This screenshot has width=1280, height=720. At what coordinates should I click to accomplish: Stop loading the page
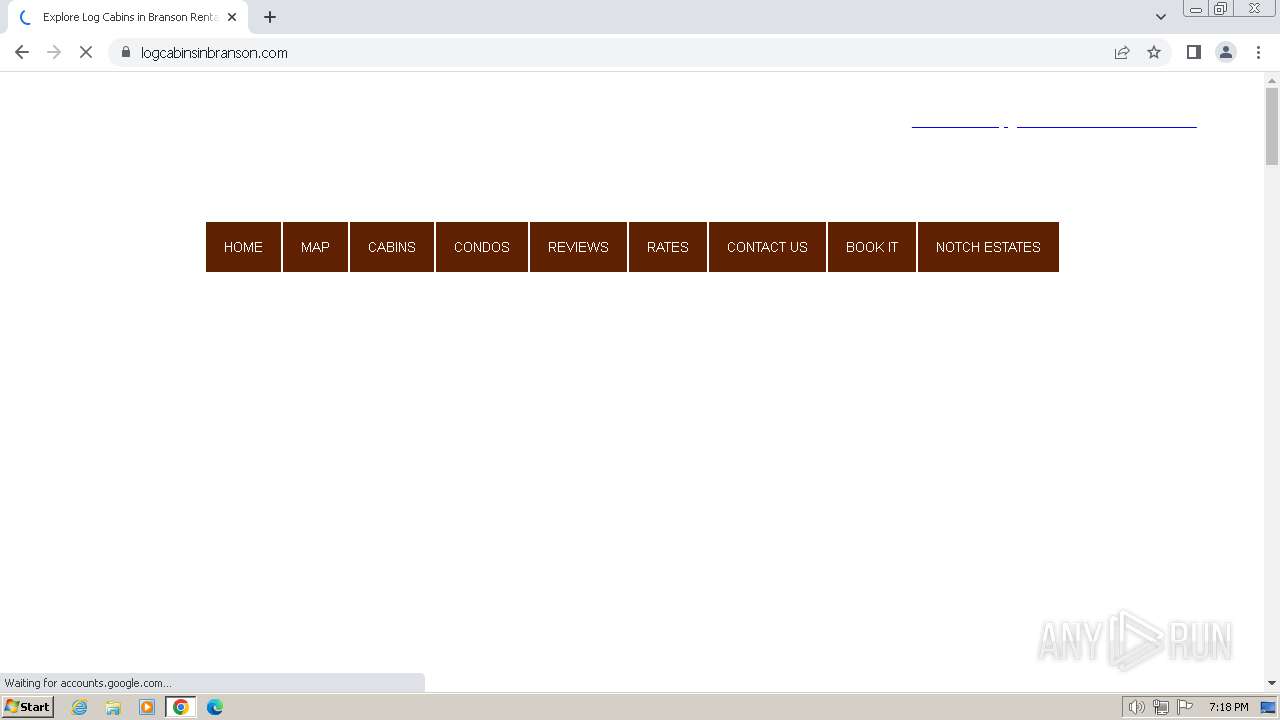86,52
